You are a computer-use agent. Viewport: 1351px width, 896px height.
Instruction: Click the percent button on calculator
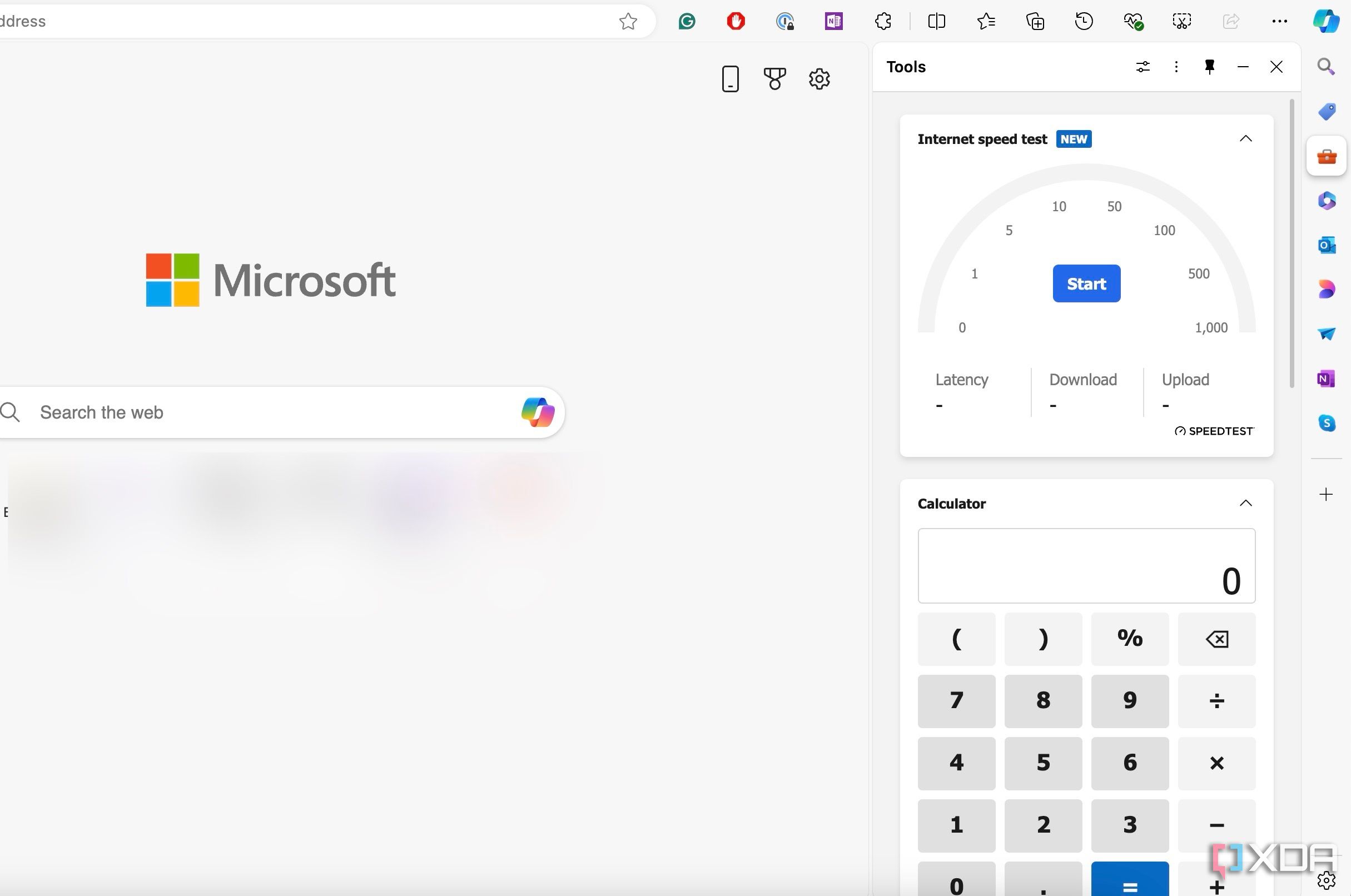(1129, 639)
